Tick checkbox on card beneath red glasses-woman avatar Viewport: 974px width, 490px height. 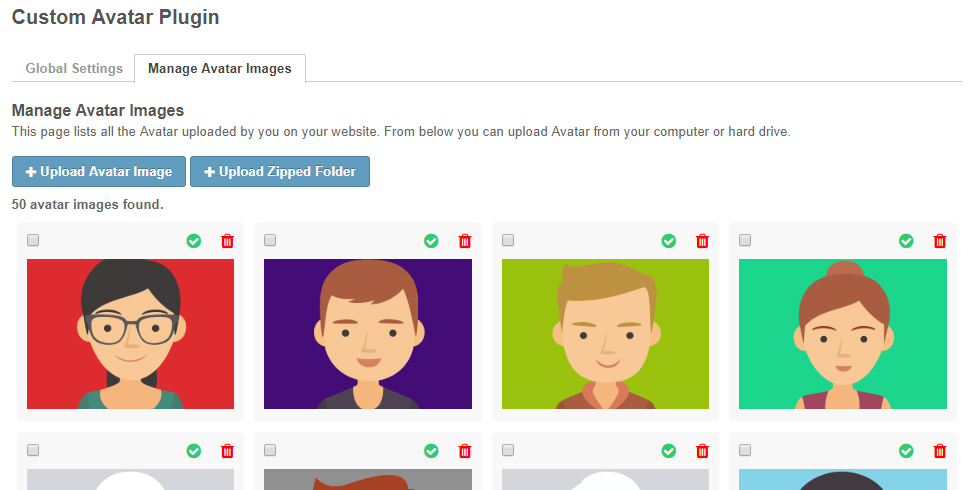point(33,450)
